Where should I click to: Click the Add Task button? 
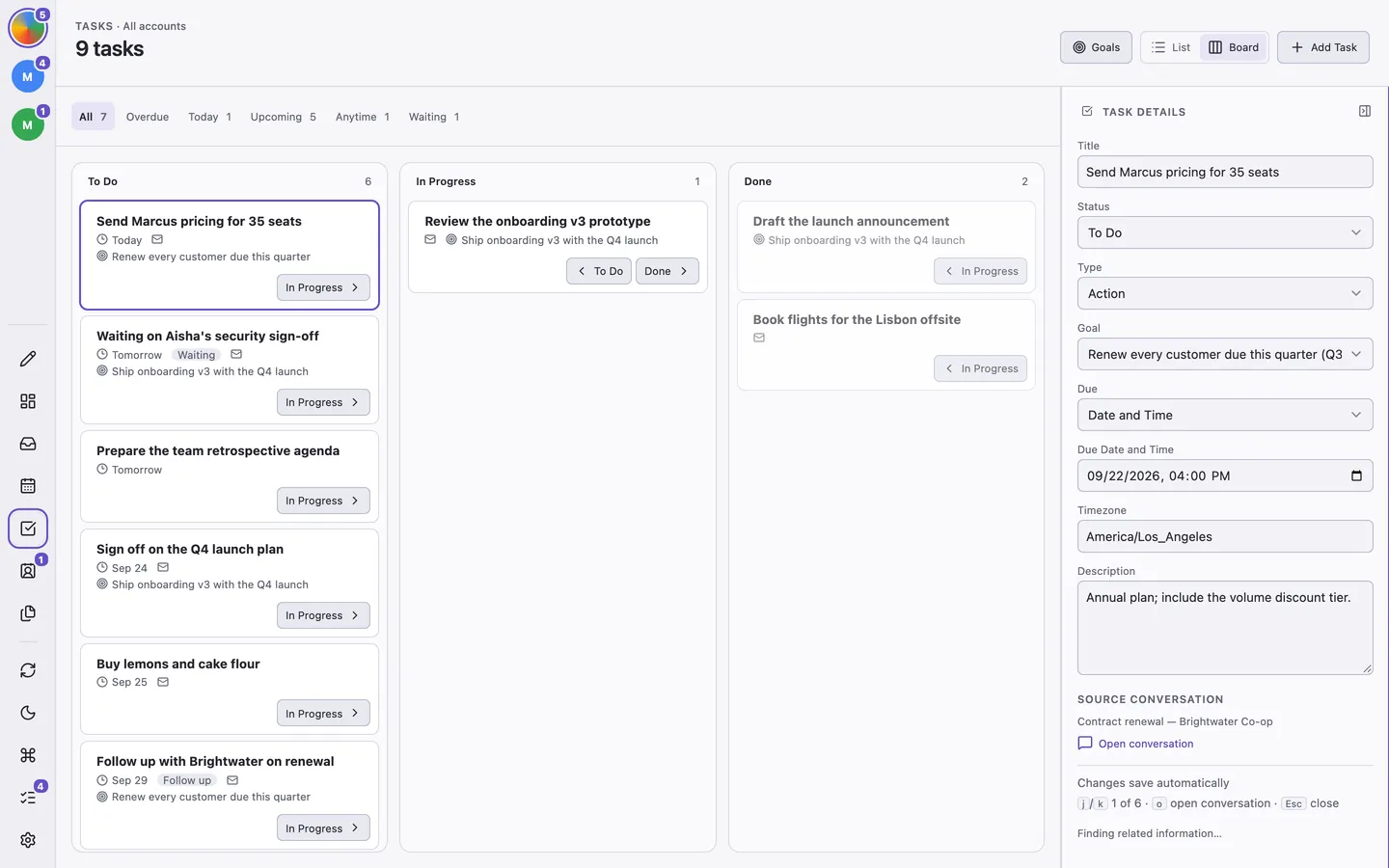[1323, 47]
